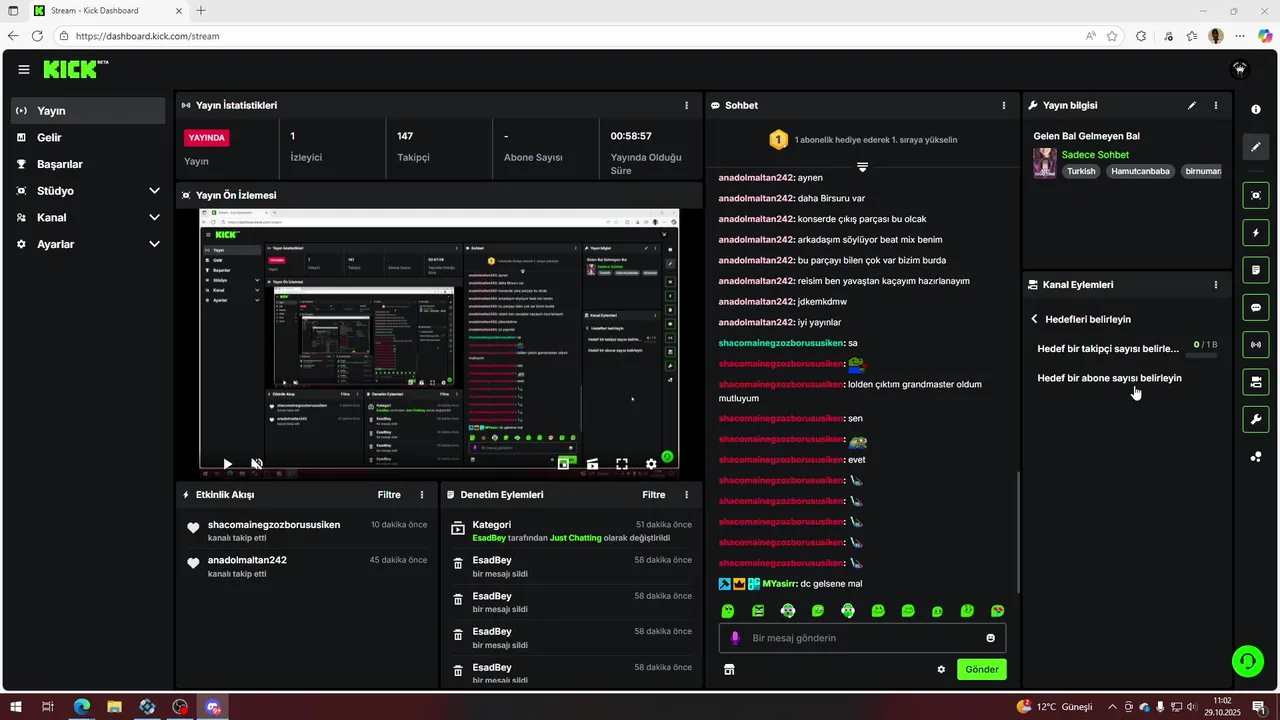
Task: Select the pencil edit icon in the right sidebar
Action: click(1256, 147)
